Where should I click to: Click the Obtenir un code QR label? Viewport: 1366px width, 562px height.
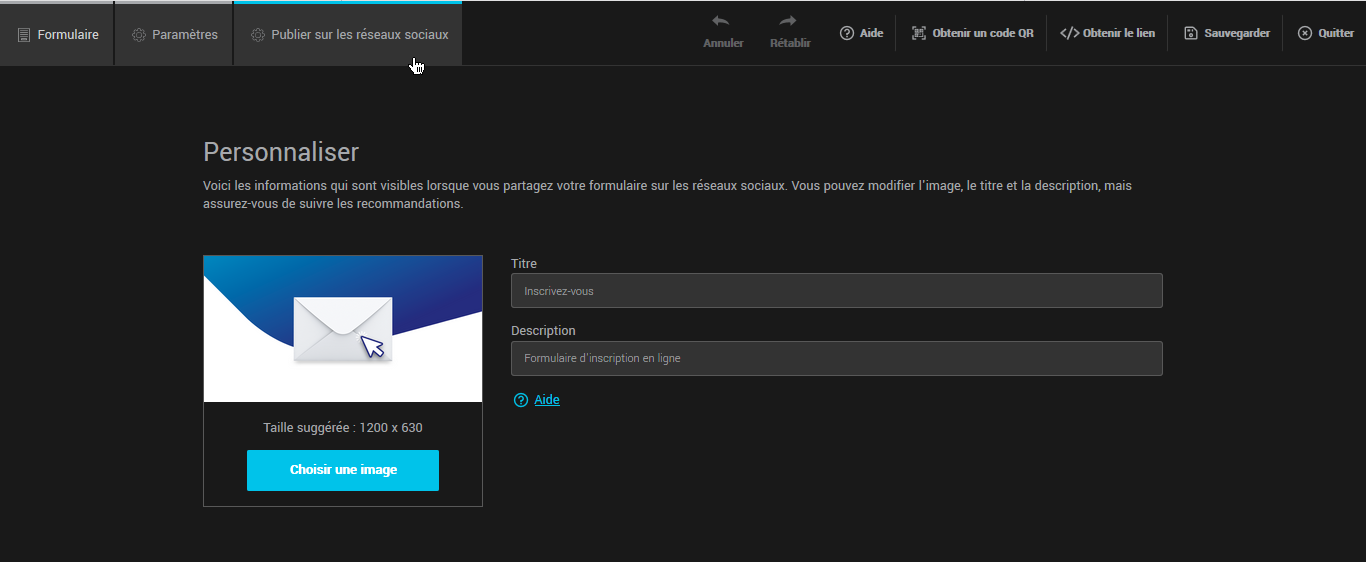pyautogui.click(x=982, y=33)
